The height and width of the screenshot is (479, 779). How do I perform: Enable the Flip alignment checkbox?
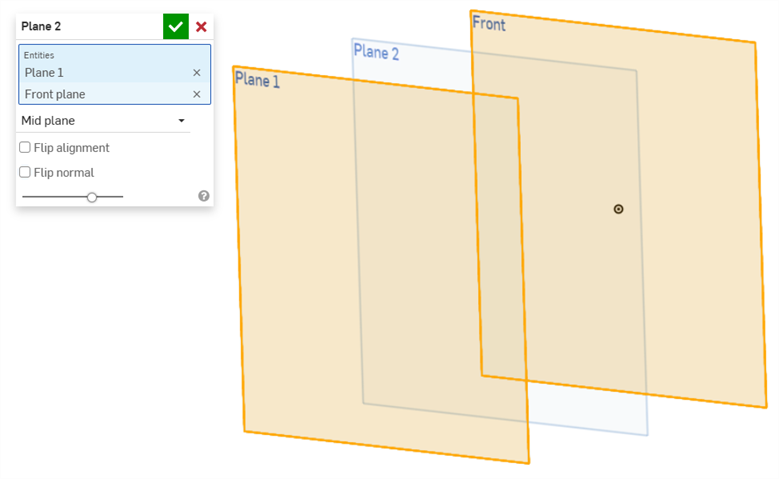tap(25, 148)
